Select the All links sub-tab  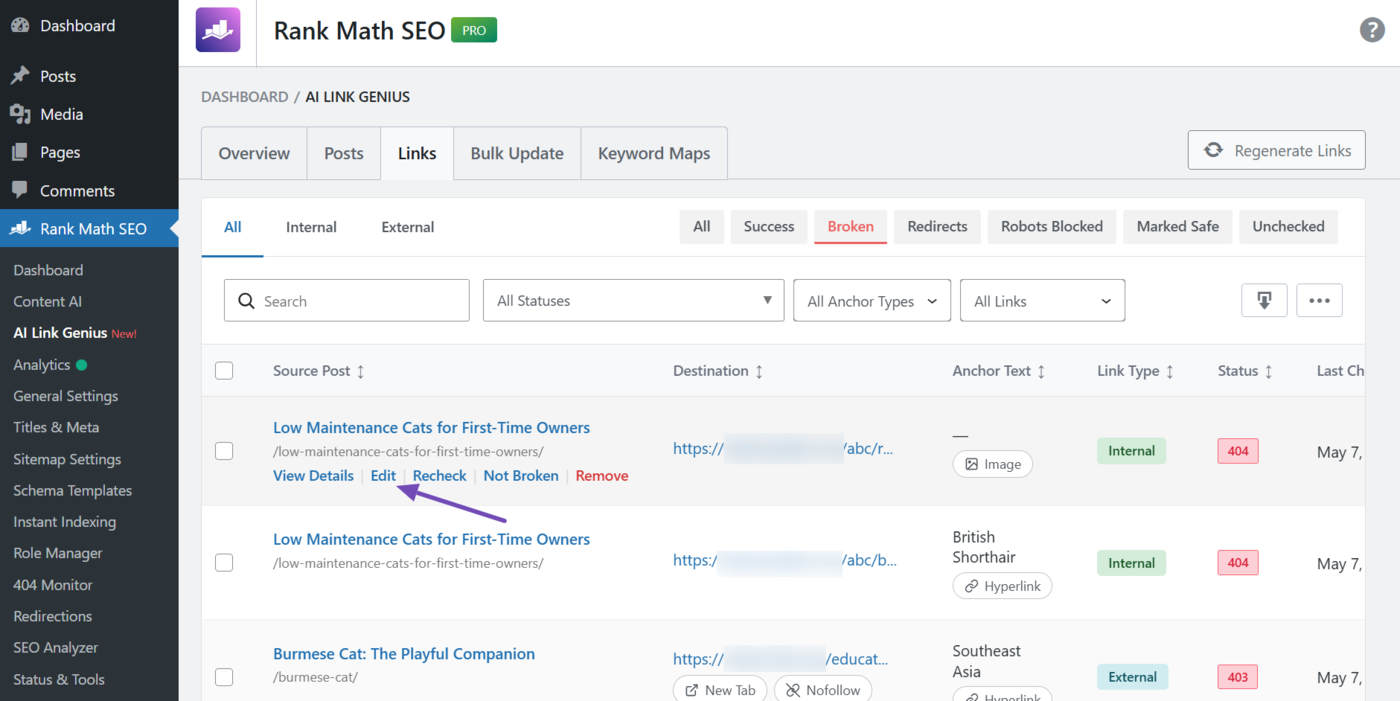[x=233, y=227]
